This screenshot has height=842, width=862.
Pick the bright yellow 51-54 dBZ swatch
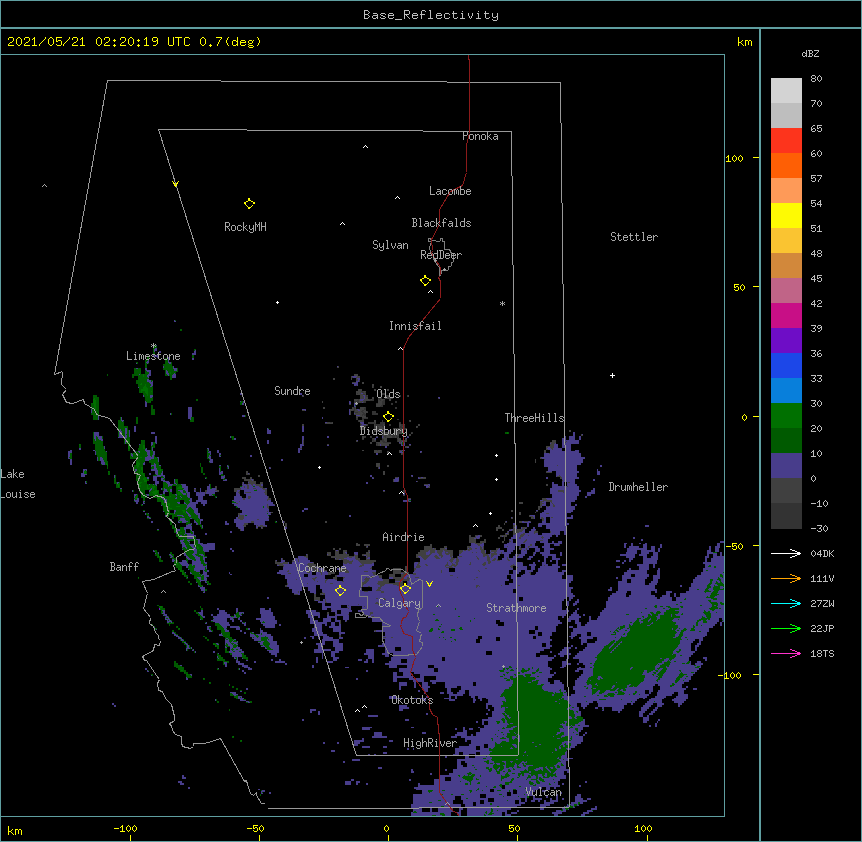786,215
